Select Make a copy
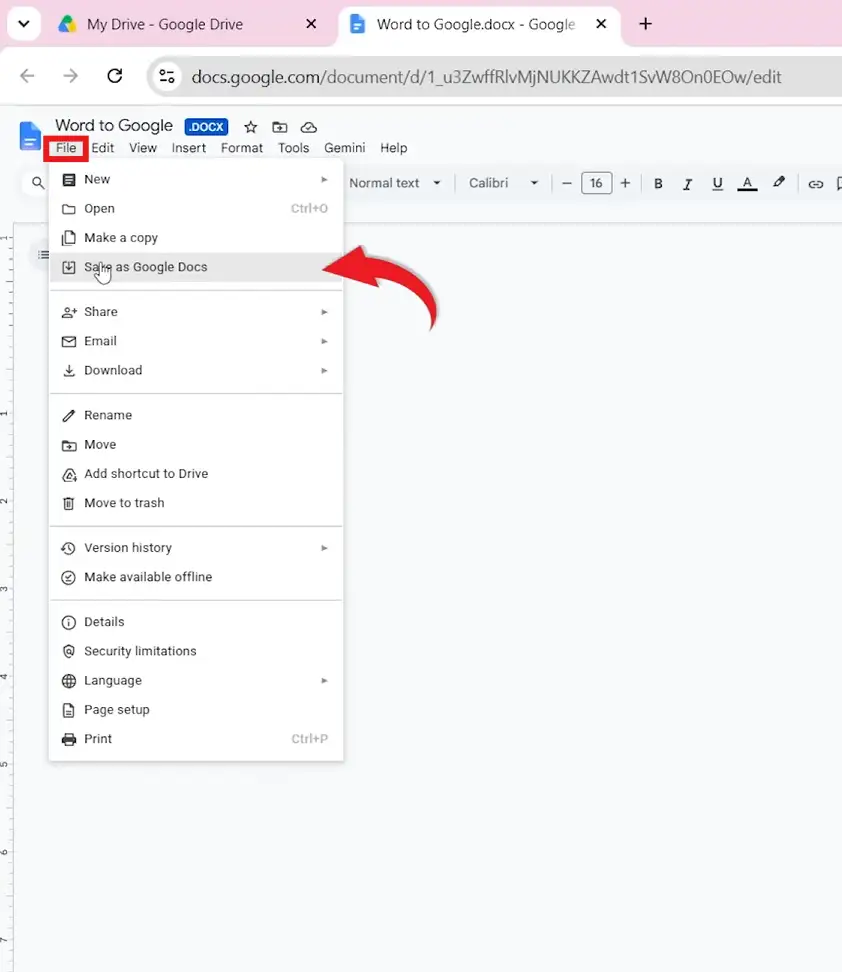Screen dimensions: 842x972 196,237
